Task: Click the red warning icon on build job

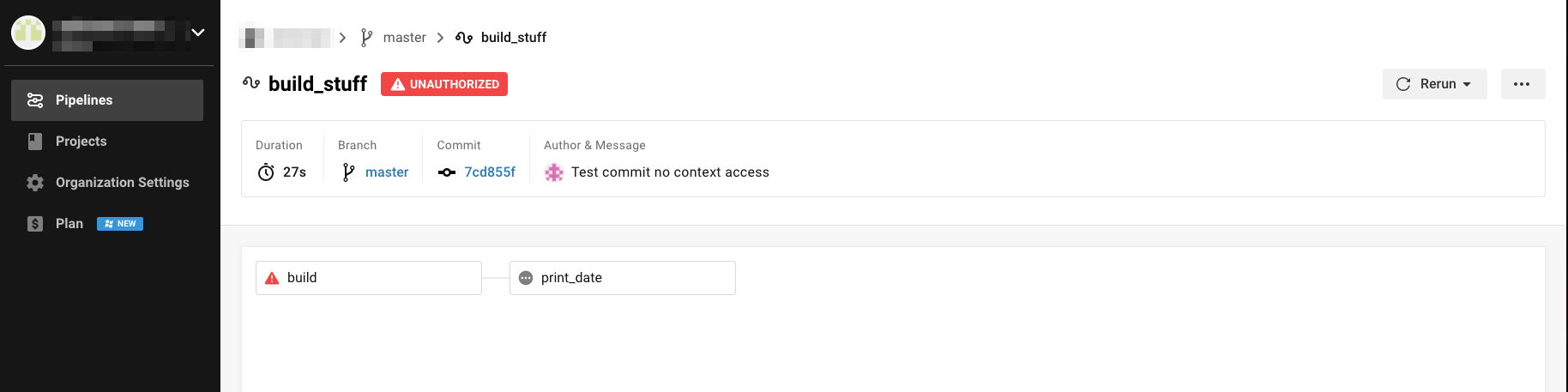Action: point(272,278)
